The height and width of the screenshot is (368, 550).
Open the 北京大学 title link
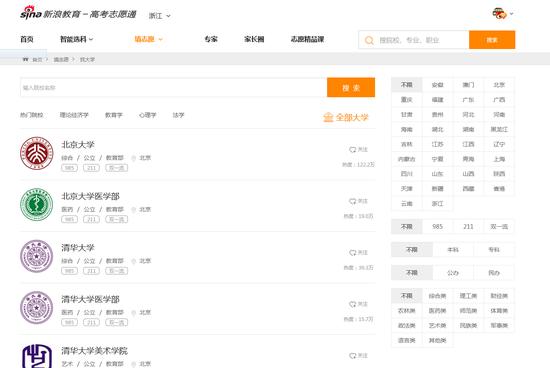(78, 145)
